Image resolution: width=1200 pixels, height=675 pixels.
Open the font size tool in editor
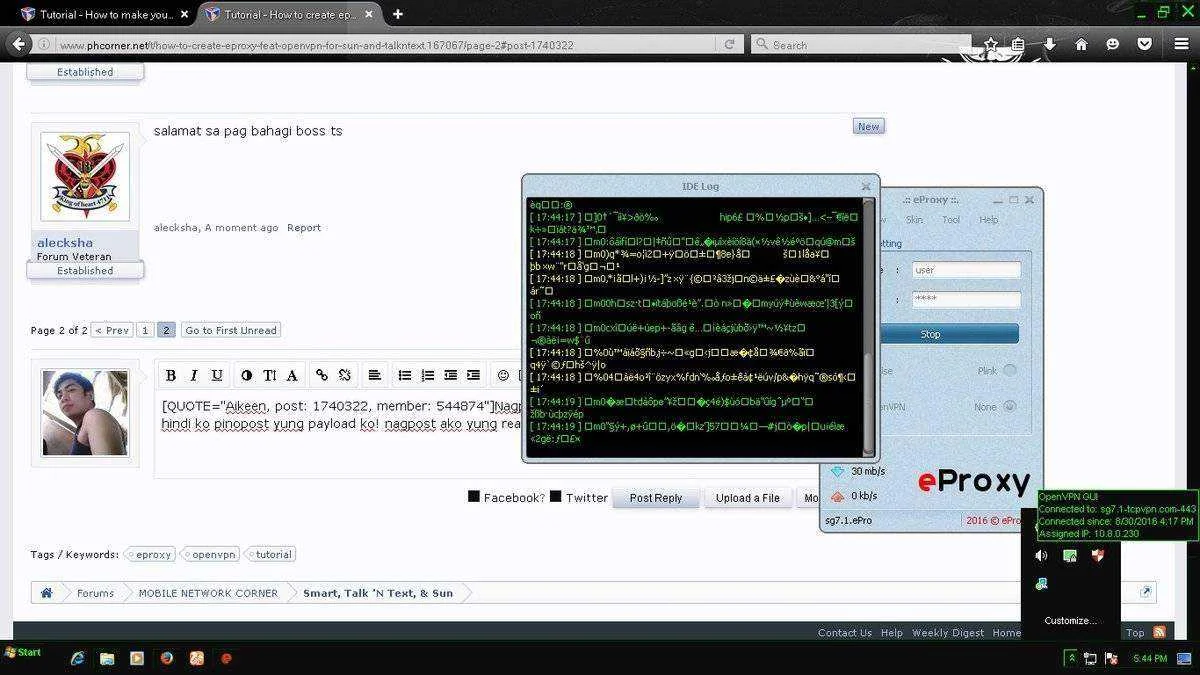point(269,375)
